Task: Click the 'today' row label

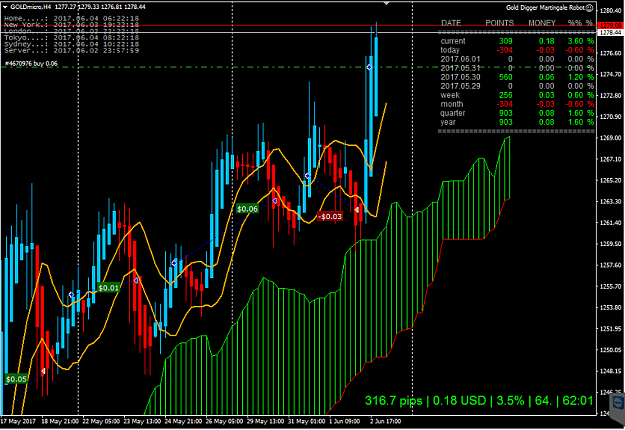Action: pos(450,50)
